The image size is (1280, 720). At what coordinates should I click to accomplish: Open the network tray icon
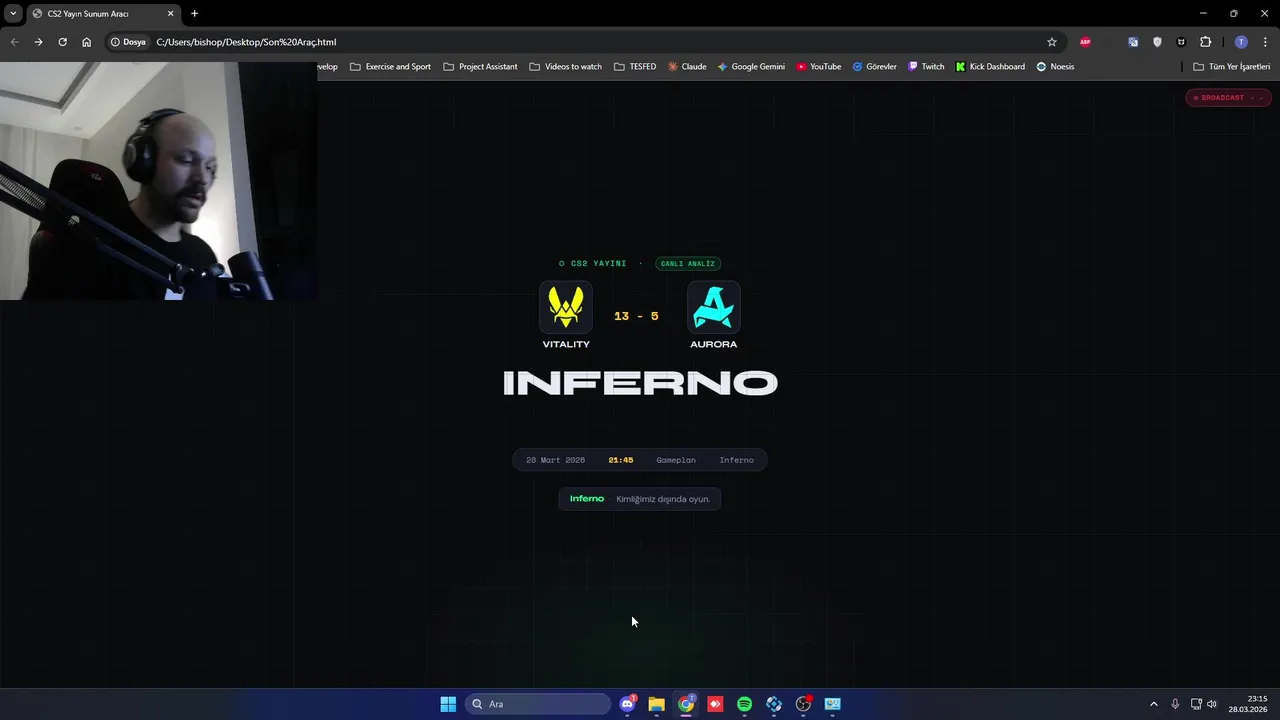(1196, 704)
